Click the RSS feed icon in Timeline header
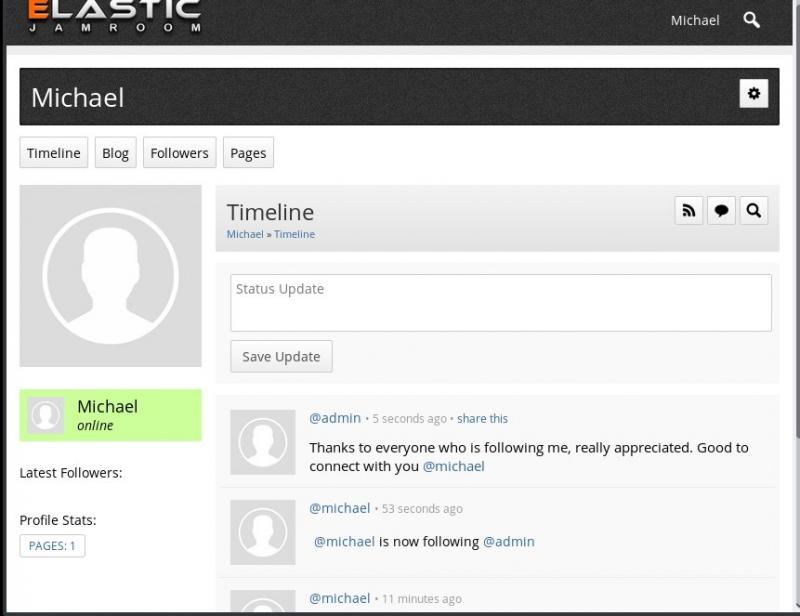Screen dimensions: 800x616 [689, 210]
